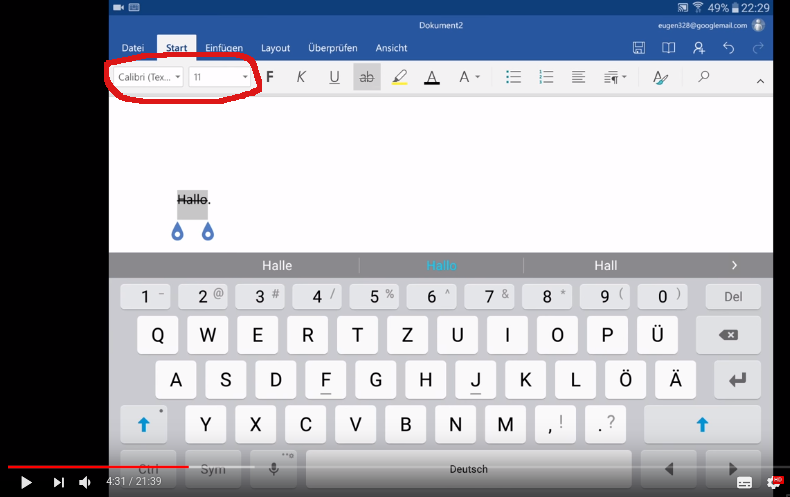The height and width of the screenshot is (497, 790).
Task: Open the paragraph formatting dropdown
Action: pyautogui.click(x=615, y=77)
